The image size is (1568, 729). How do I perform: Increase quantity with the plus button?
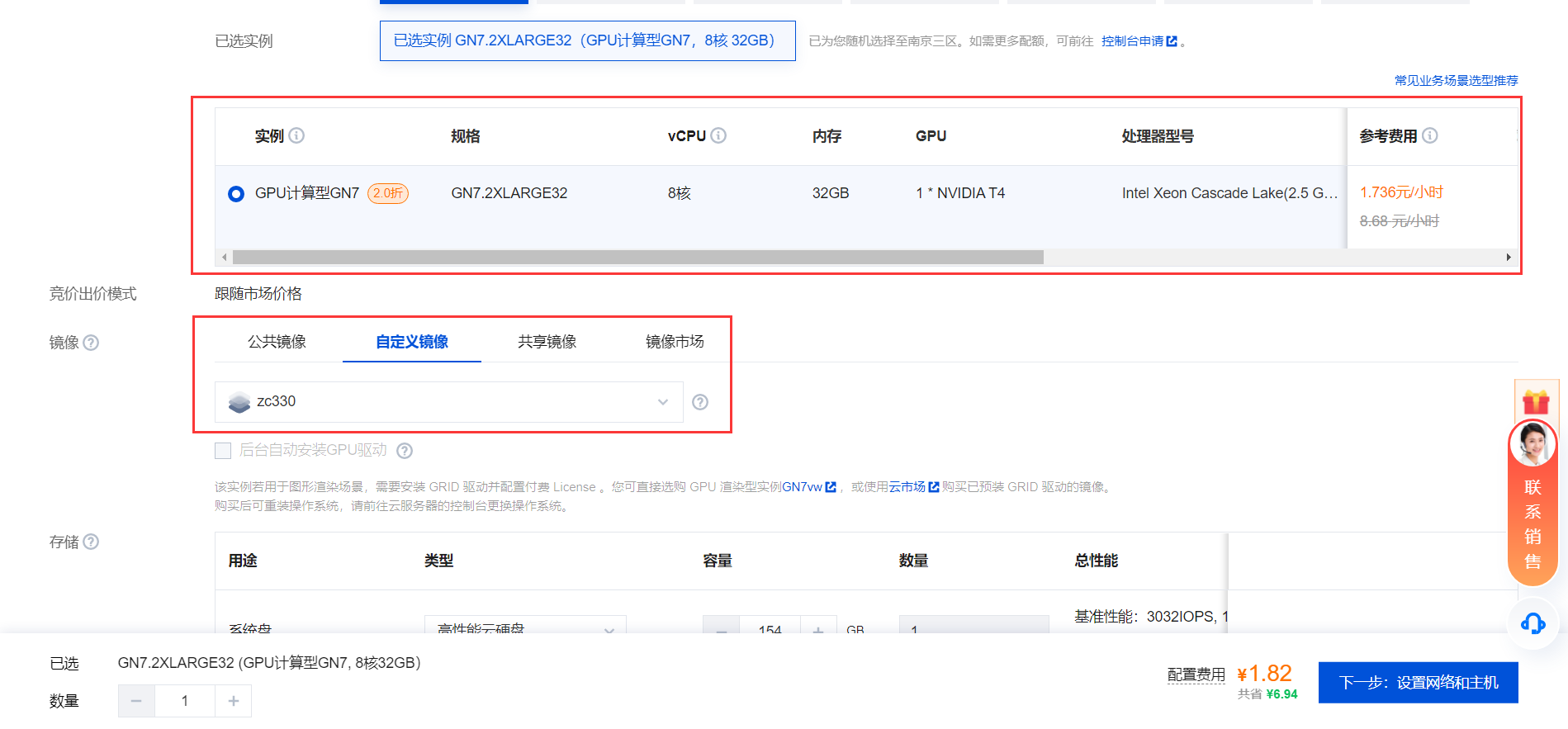pyautogui.click(x=234, y=701)
